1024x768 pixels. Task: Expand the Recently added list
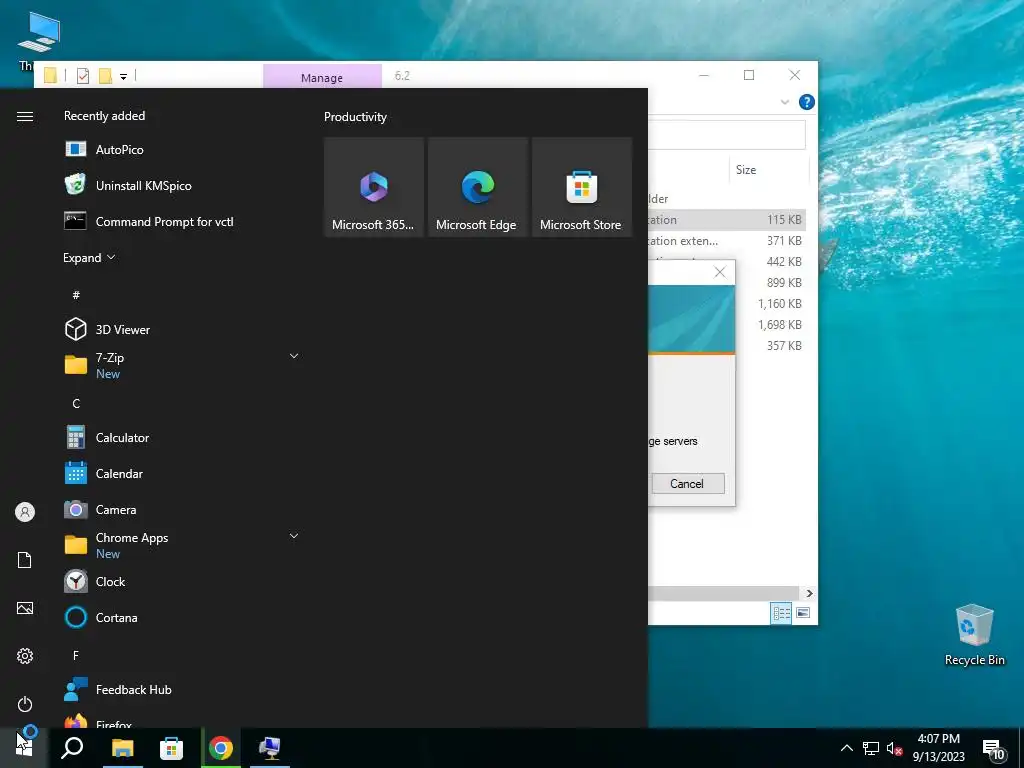pos(89,257)
